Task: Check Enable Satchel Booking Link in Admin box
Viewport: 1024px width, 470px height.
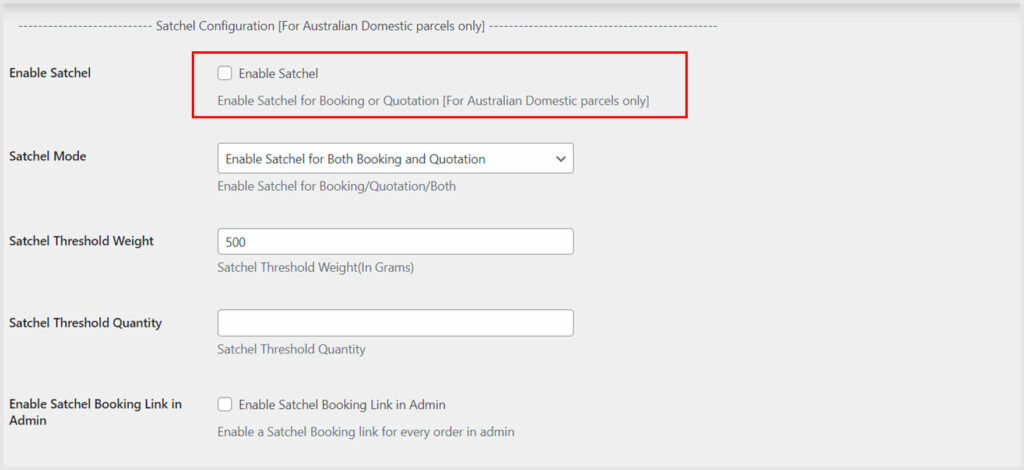Action: point(225,405)
